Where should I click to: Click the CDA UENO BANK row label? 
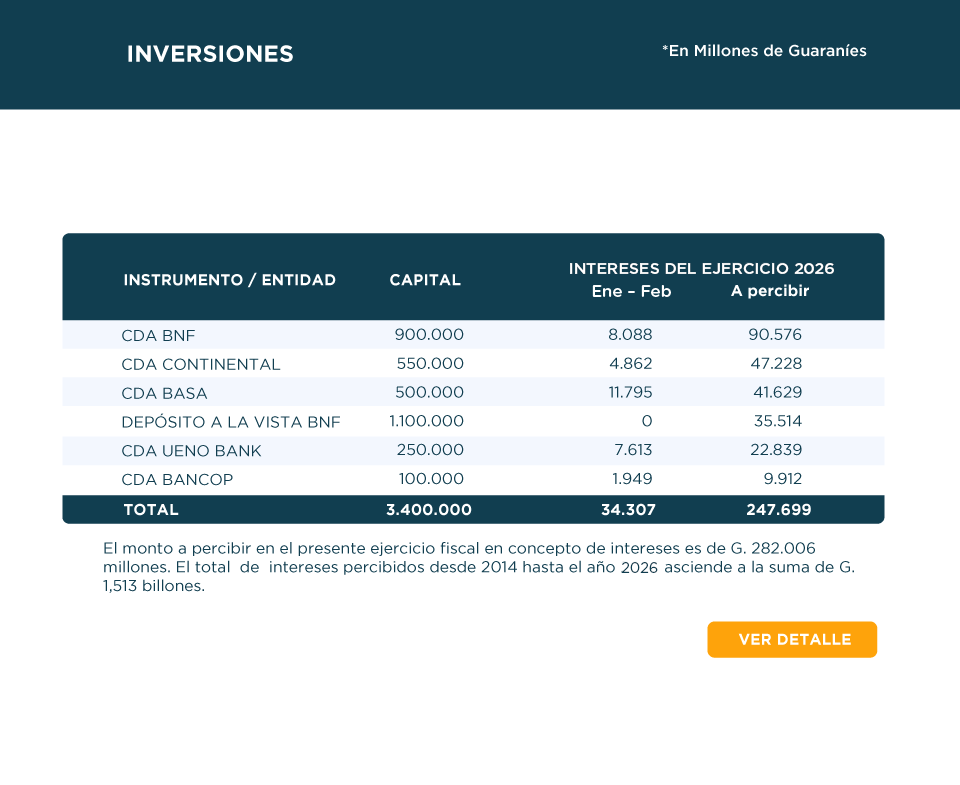click(191, 451)
